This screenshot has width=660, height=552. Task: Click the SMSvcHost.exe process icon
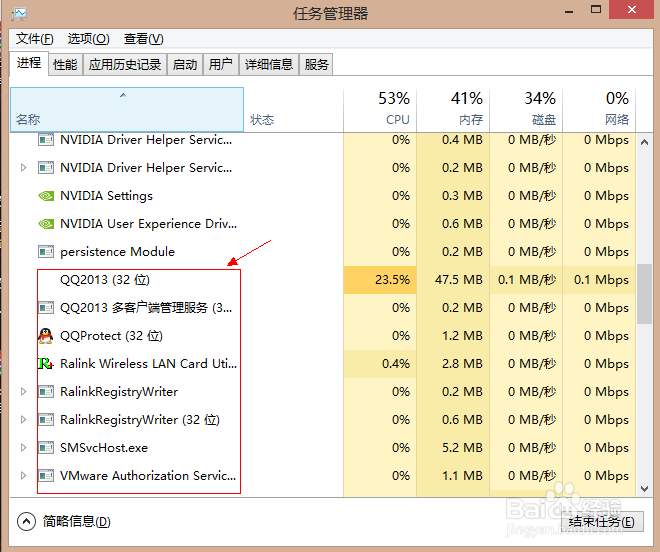click(46, 448)
